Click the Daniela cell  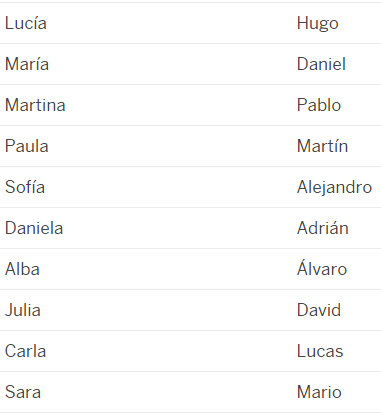coord(34,228)
